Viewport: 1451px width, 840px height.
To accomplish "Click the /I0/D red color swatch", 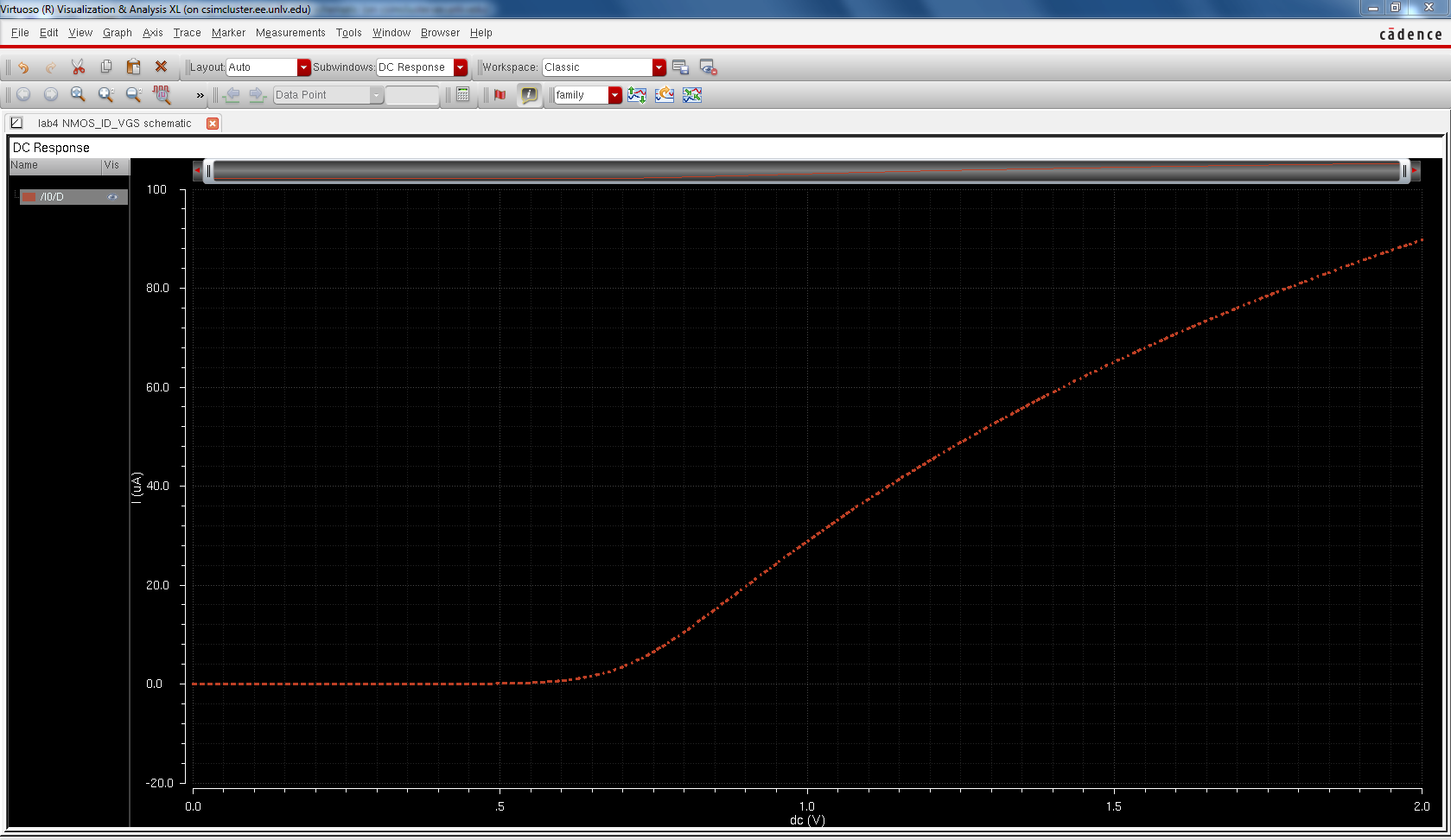I will coord(29,197).
